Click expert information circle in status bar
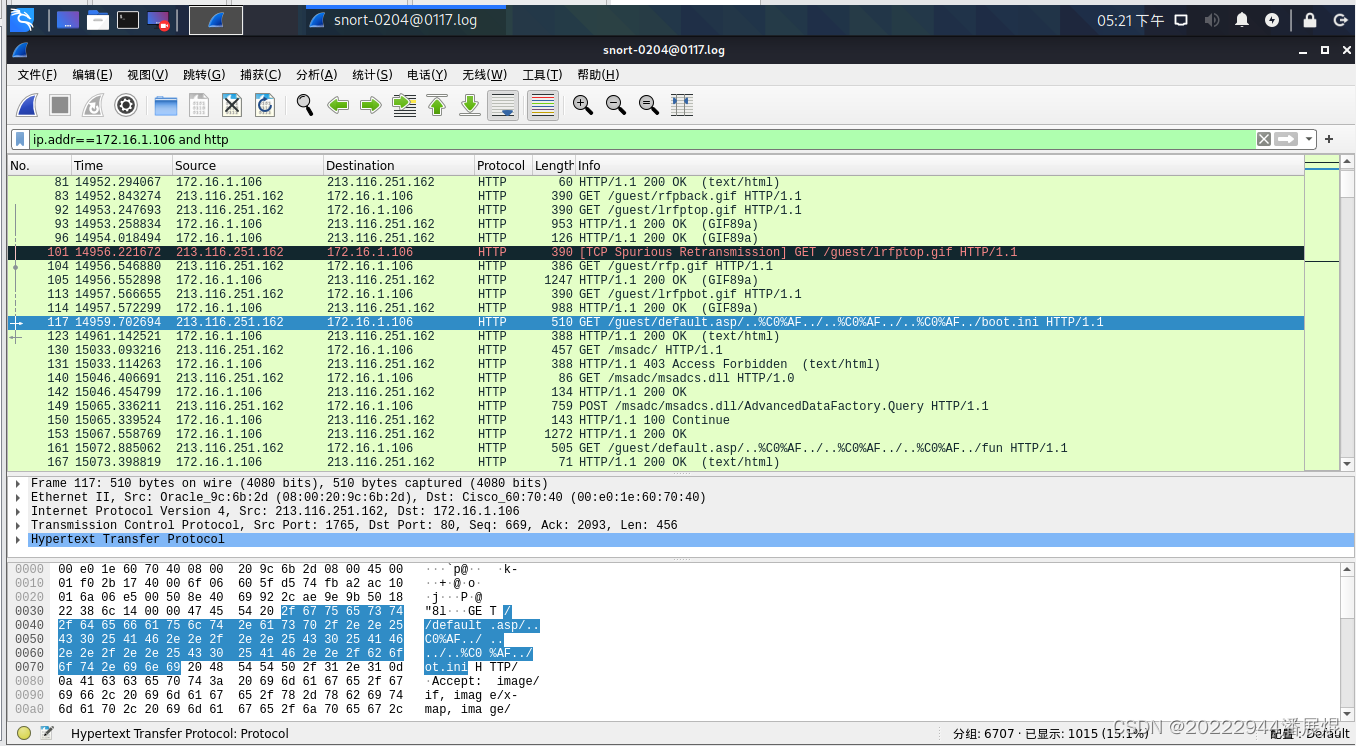The image size is (1356, 746). tap(24, 733)
